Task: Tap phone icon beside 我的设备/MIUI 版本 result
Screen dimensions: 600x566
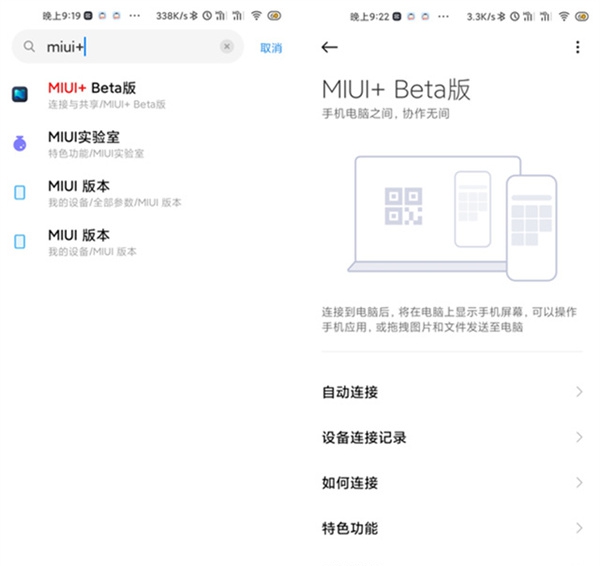Action: click(20, 241)
